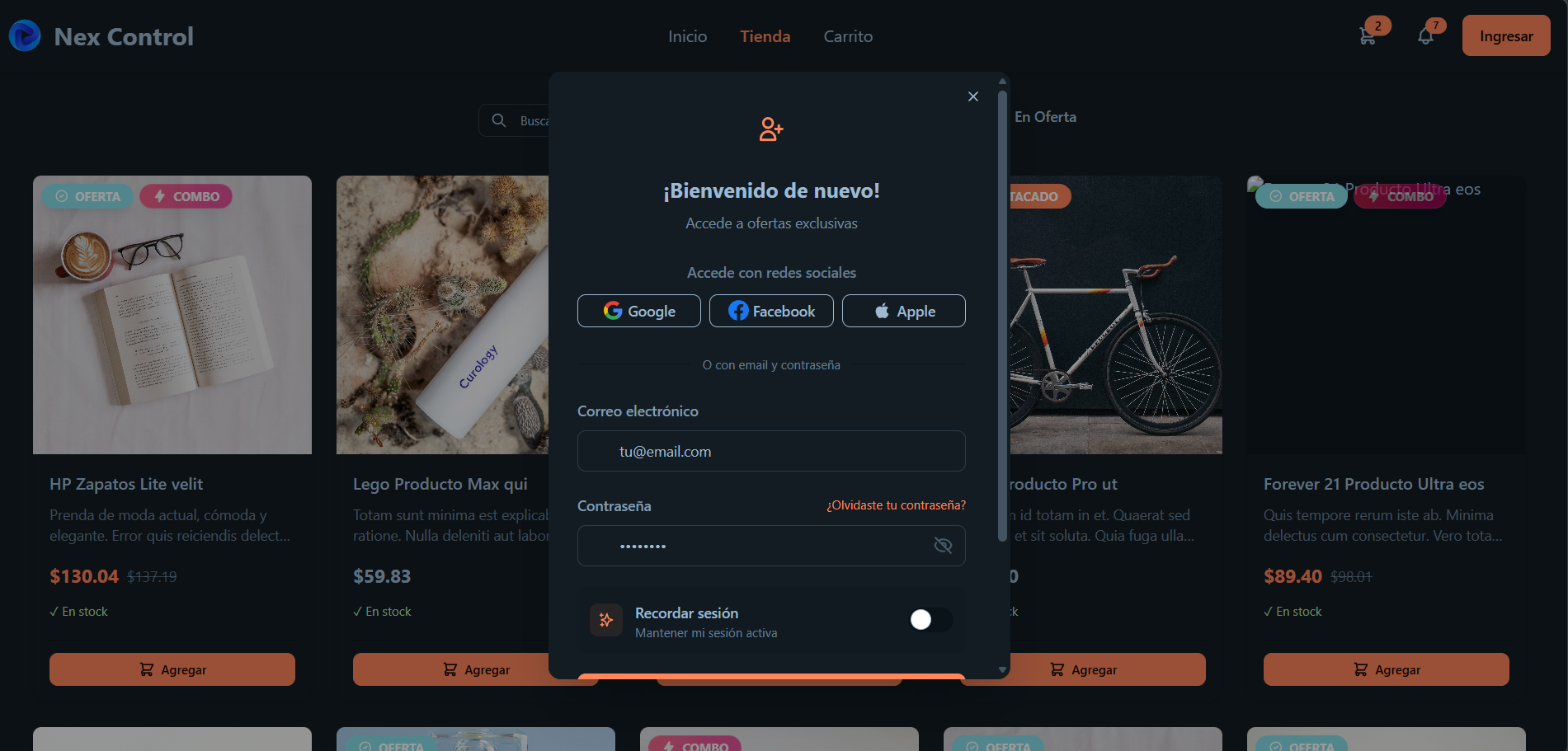The width and height of the screenshot is (1568, 751).
Task: Focus the Correo electrónico input field
Action: (771, 451)
